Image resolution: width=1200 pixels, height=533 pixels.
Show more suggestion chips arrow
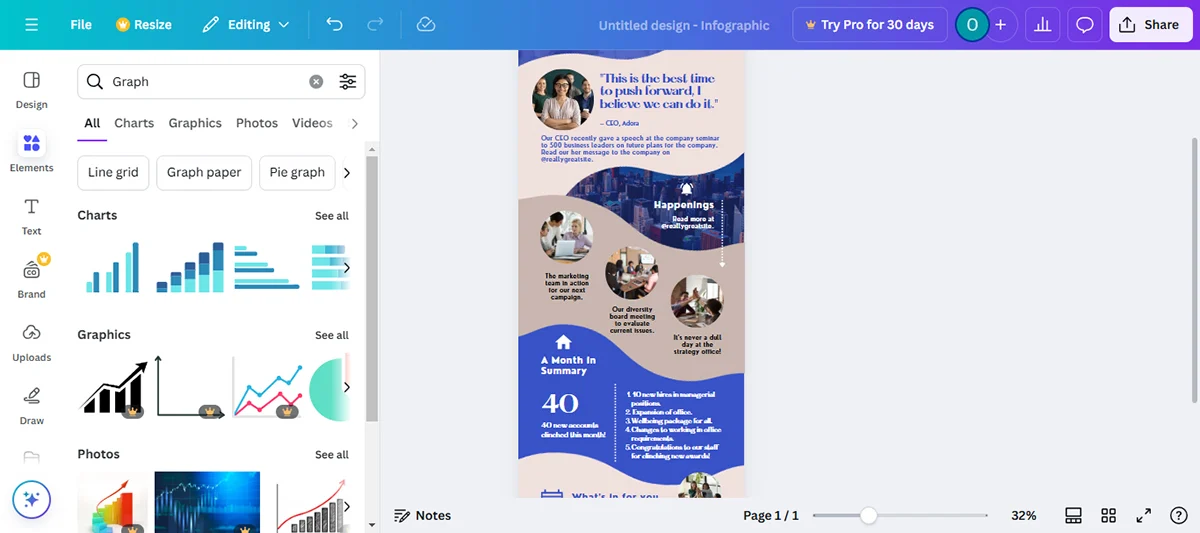click(347, 172)
